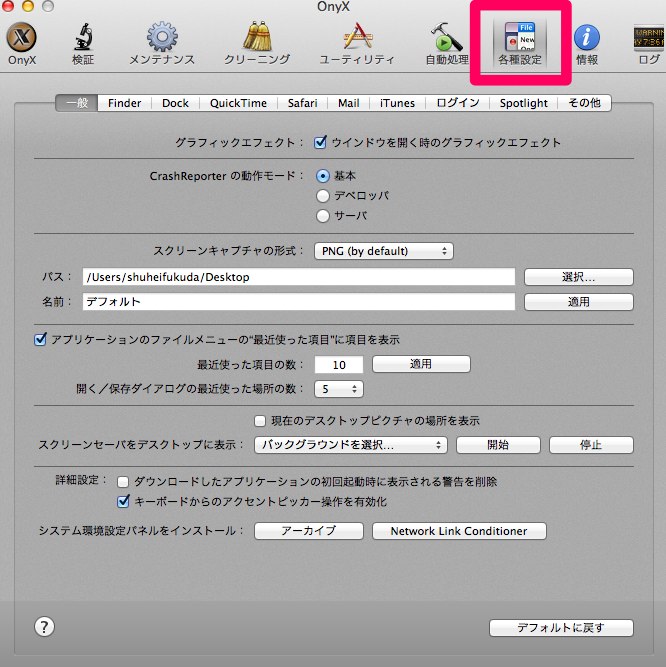Viewport: 666px width, 667px height.
Task: Switch to the Dock tab
Action: pyautogui.click(x=175, y=103)
